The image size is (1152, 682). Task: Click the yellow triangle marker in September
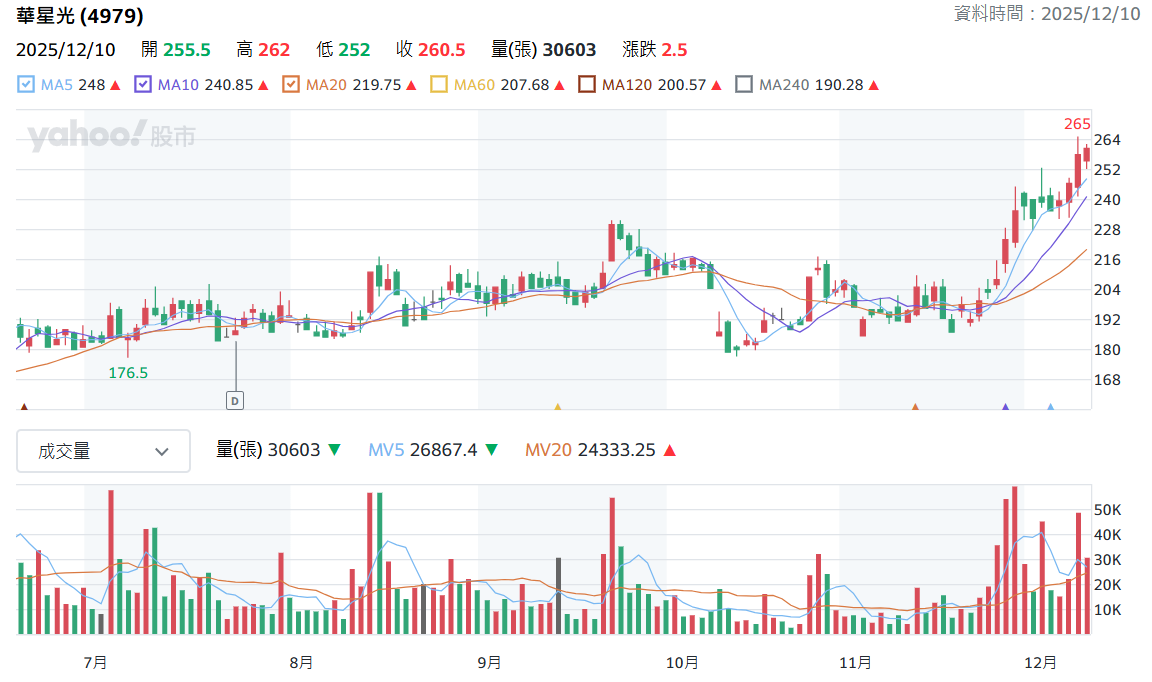coord(558,406)
